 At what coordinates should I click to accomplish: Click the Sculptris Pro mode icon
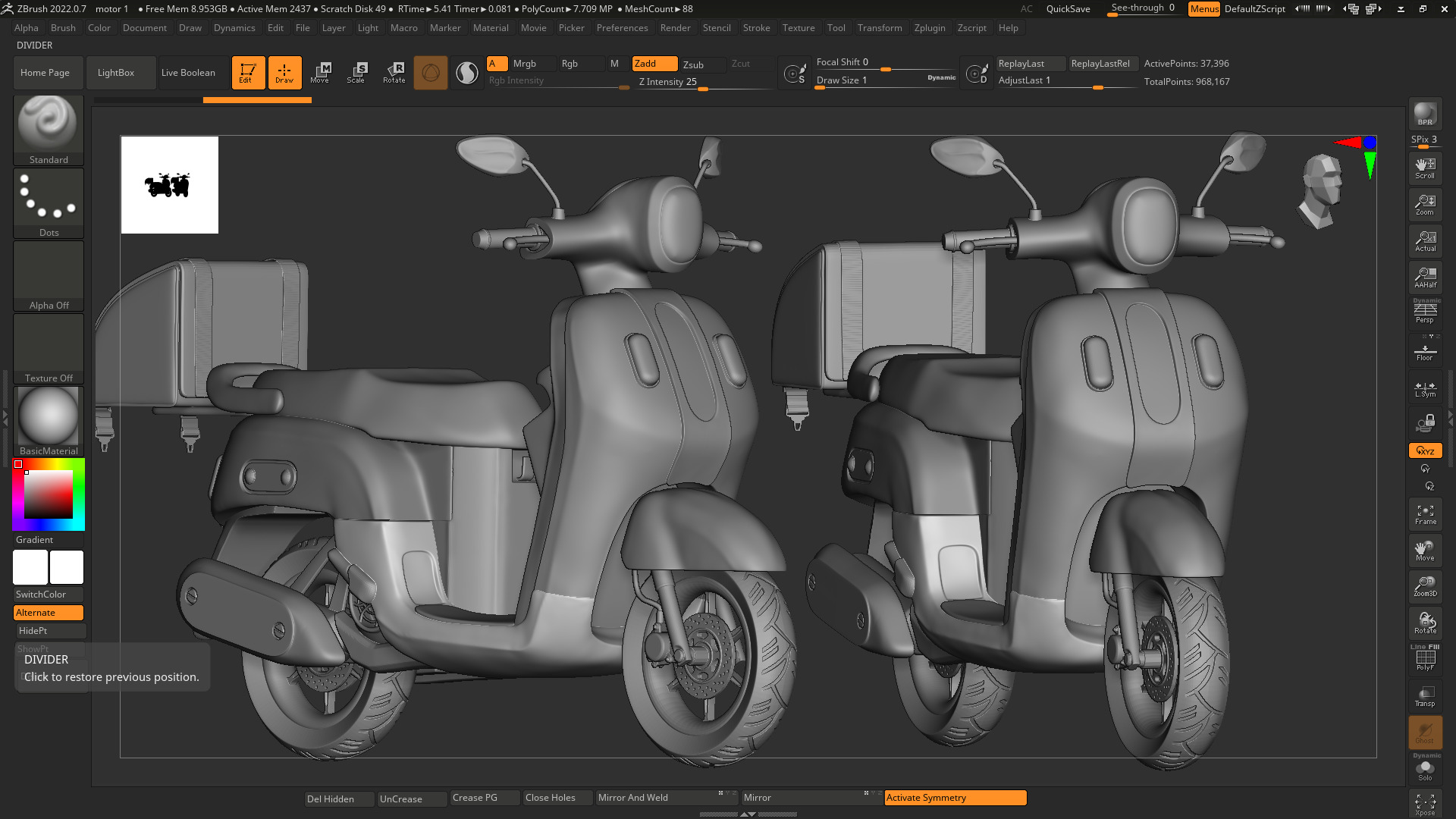(467, 73)
